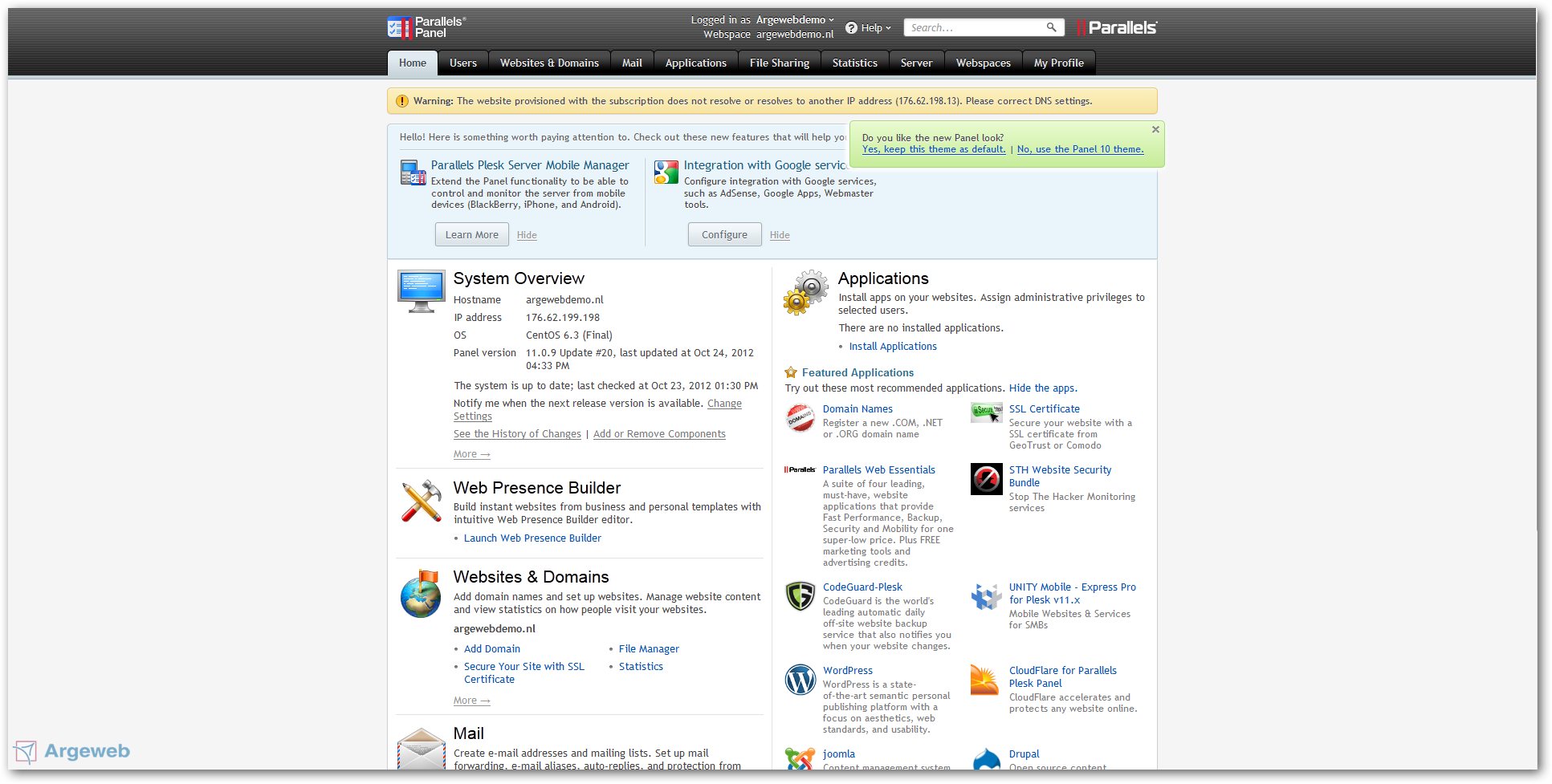
Task: Choose No, use the Panel 10 theme
Action: tap(1081, 149)
